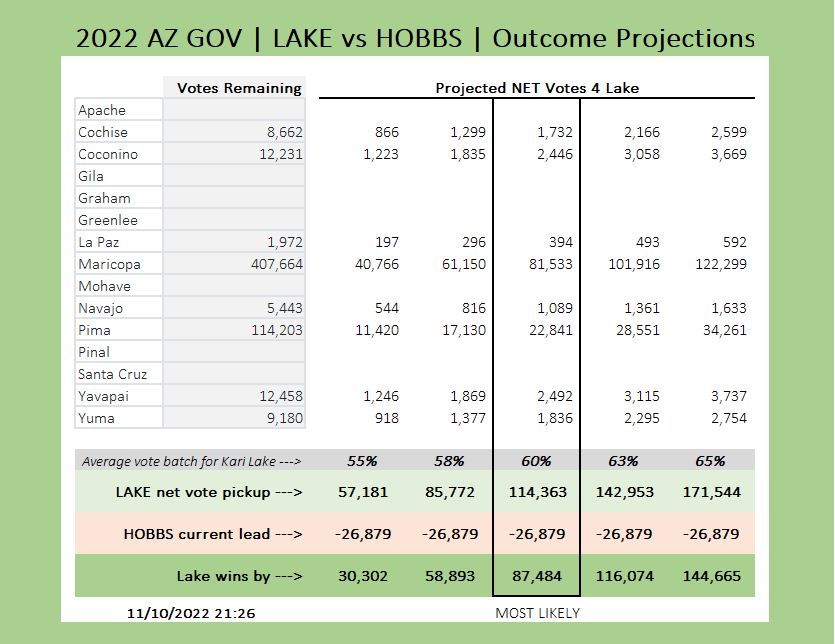Screen dimensions: 835x644
Task: Click the Yavapai county row label
Action: pyautogui.click(x=103, y=396)
